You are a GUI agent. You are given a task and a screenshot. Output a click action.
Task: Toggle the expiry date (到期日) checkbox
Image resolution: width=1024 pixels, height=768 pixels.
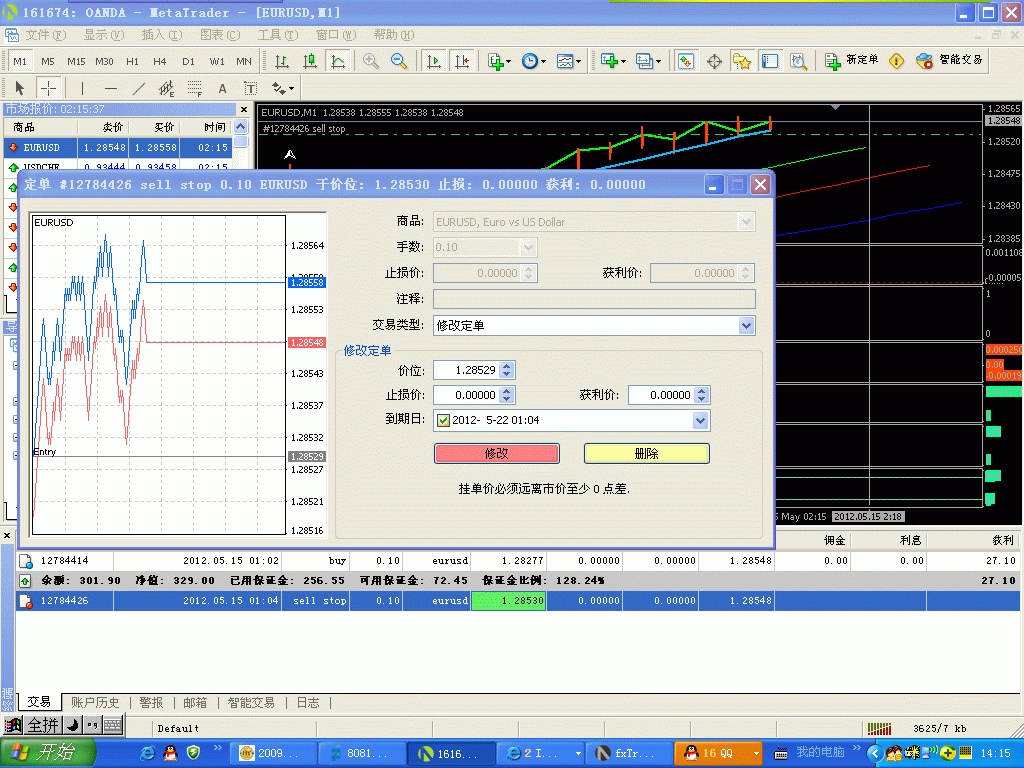[444, 420]
